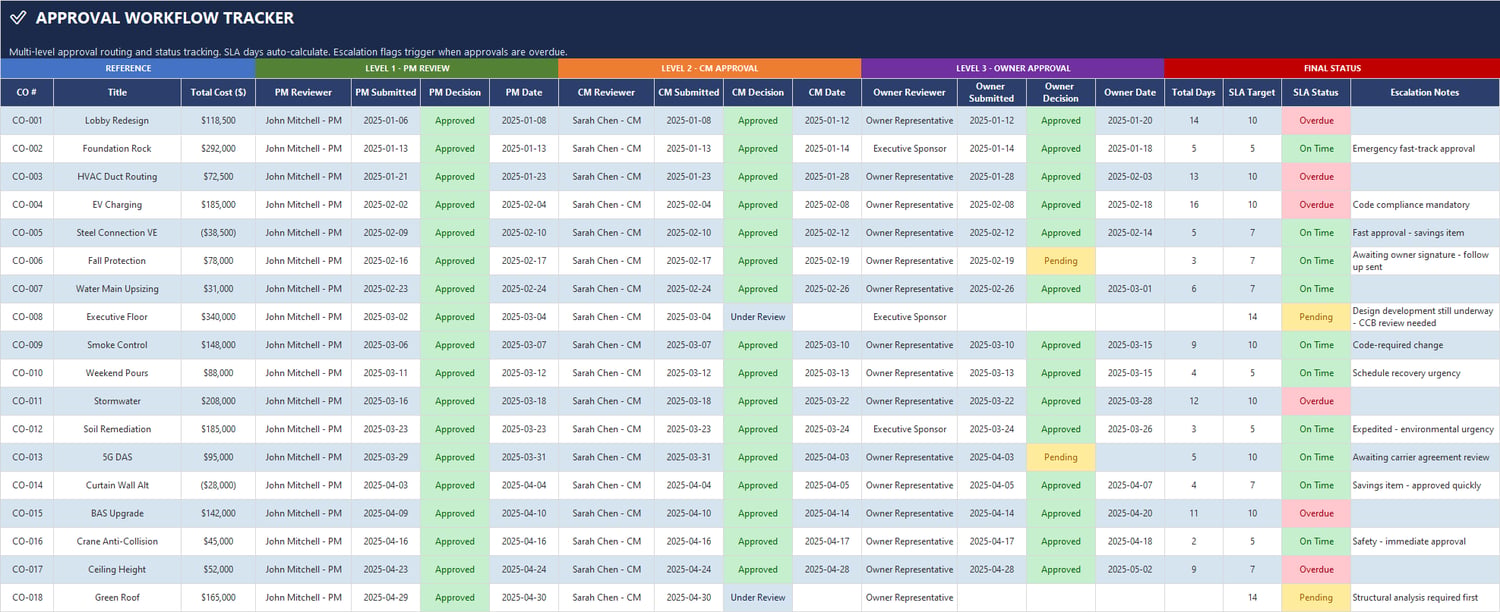Click the 'Total Days' column header
Image resolution: width=1500 pixels, height=612 pixels.
pos(1194,92)
